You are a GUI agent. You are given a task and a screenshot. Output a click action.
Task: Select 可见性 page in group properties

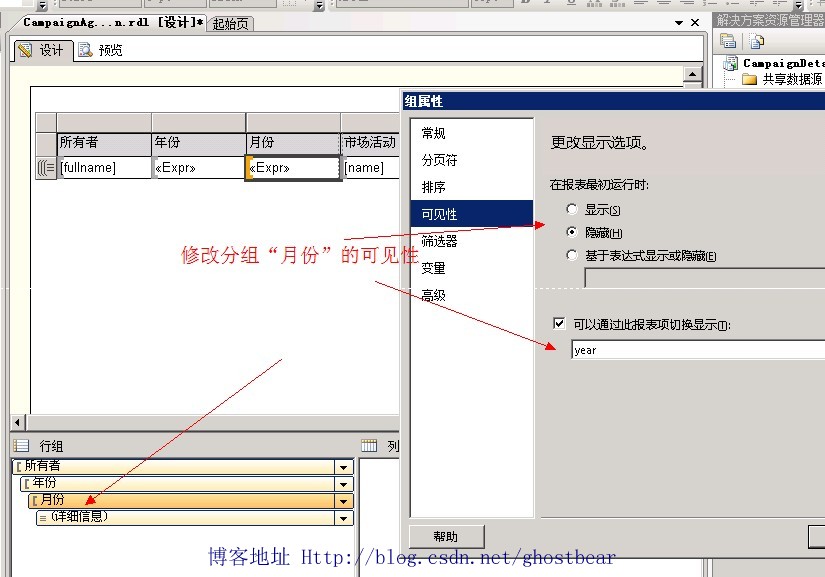click(x=471, y=214)
